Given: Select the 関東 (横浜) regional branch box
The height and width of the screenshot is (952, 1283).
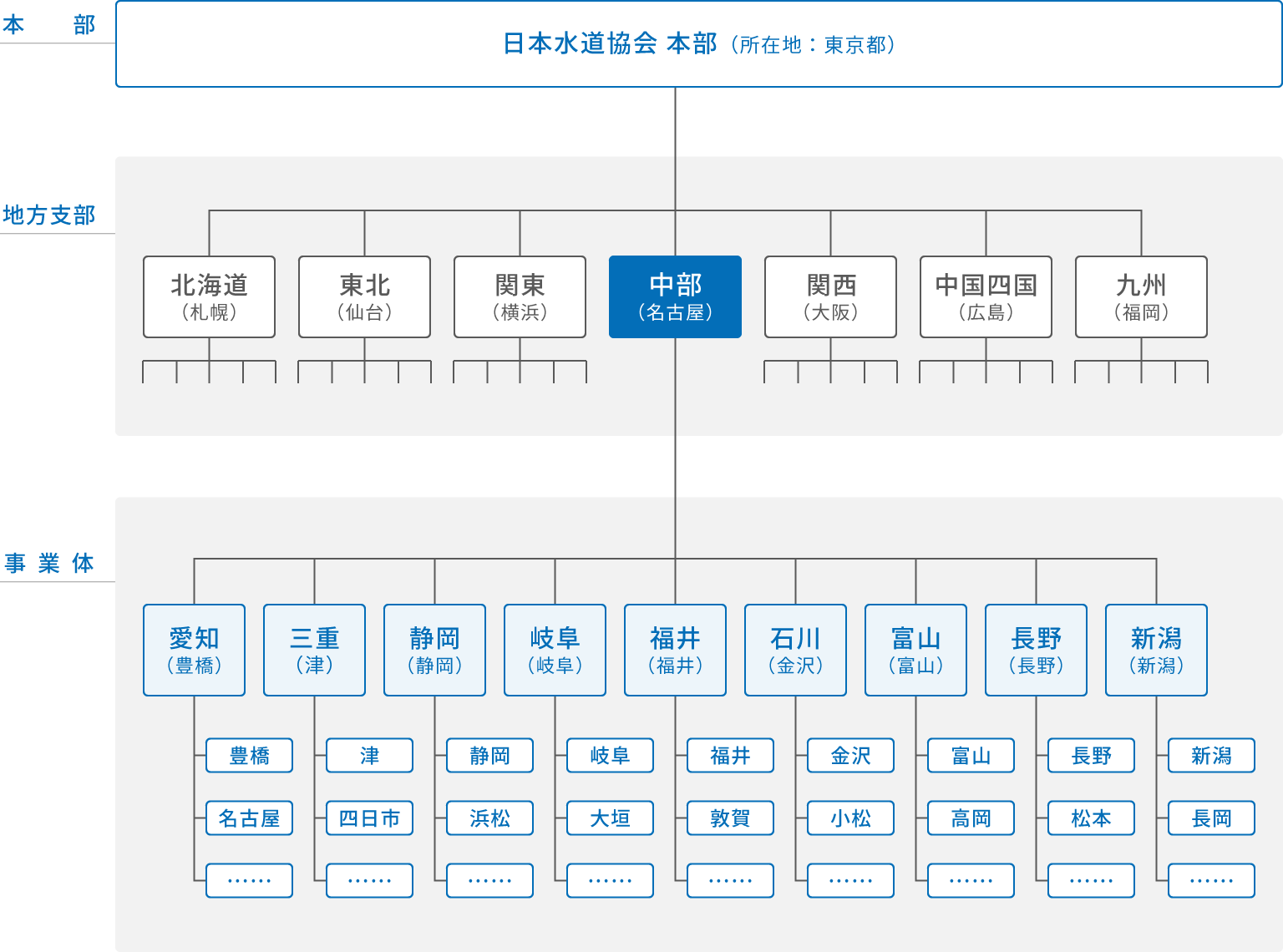Looking at the screenshot, I should (x=520, y=297).
